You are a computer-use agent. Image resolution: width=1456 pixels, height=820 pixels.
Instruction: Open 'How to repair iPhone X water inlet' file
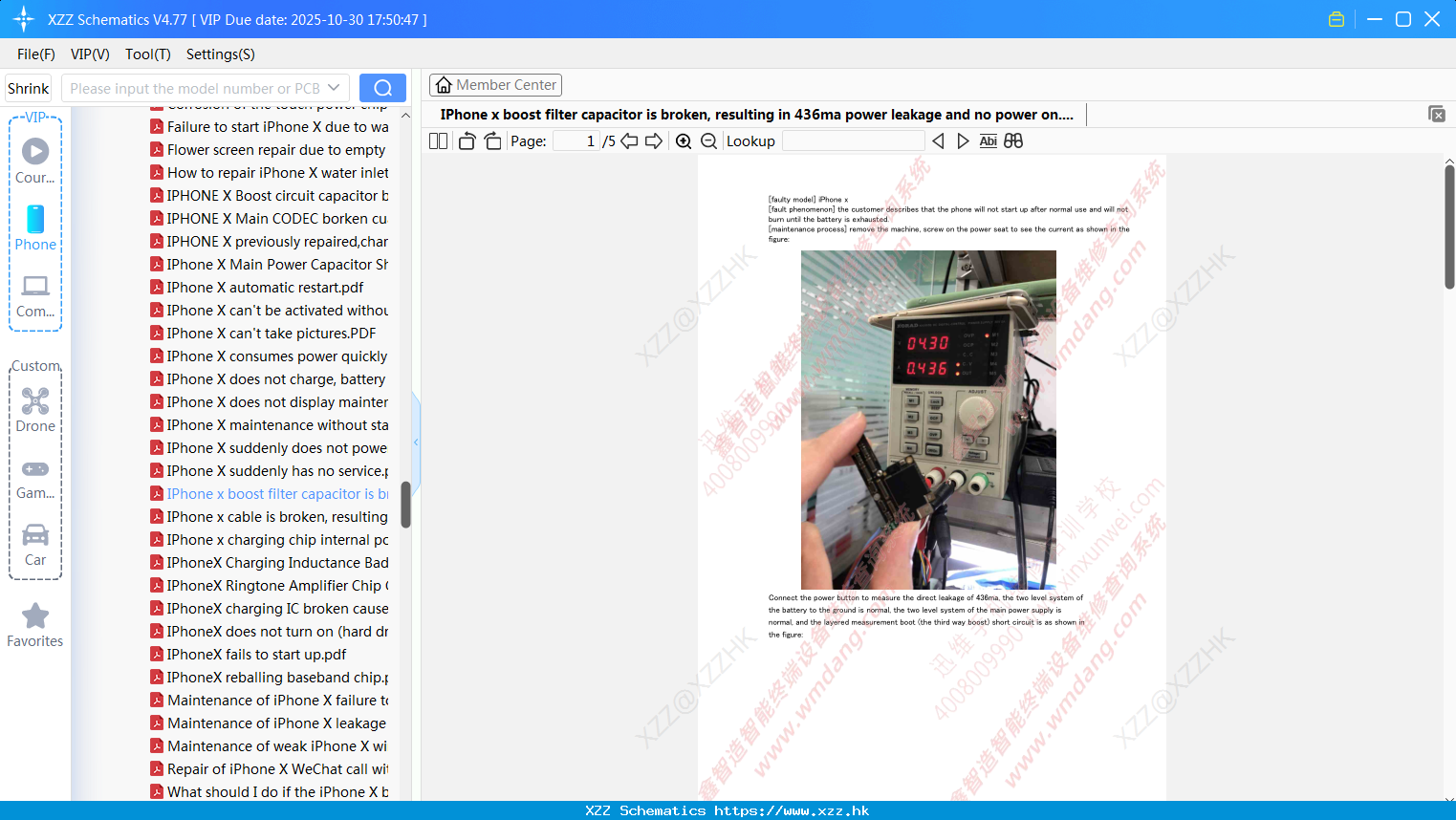pyautogui.click(x=270, y=173)
